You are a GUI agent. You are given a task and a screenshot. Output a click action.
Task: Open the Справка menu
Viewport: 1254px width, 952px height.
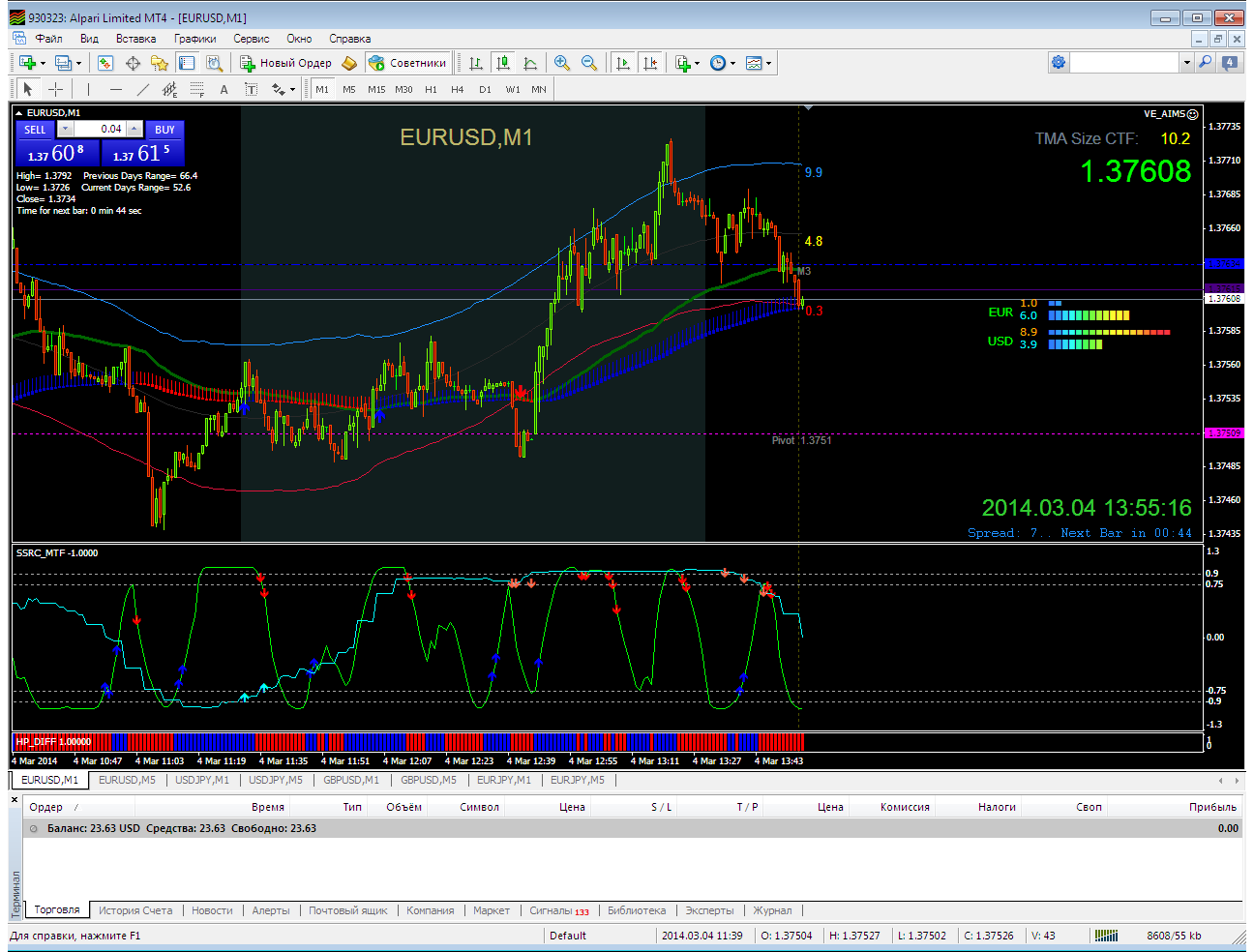click(350, 39)
